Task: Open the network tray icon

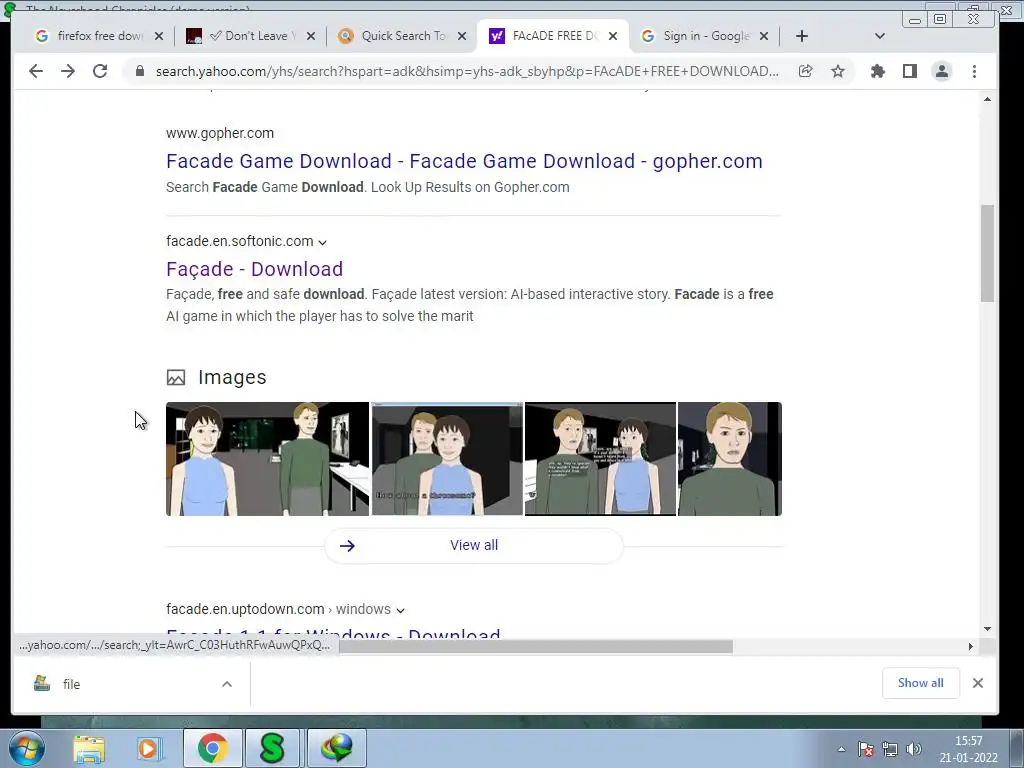Action: [890, 750]
